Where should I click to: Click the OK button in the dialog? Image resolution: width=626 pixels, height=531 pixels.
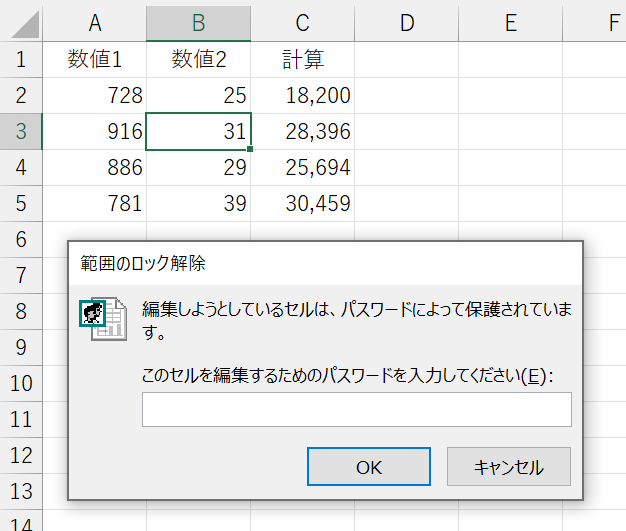(x=368, y=467)
